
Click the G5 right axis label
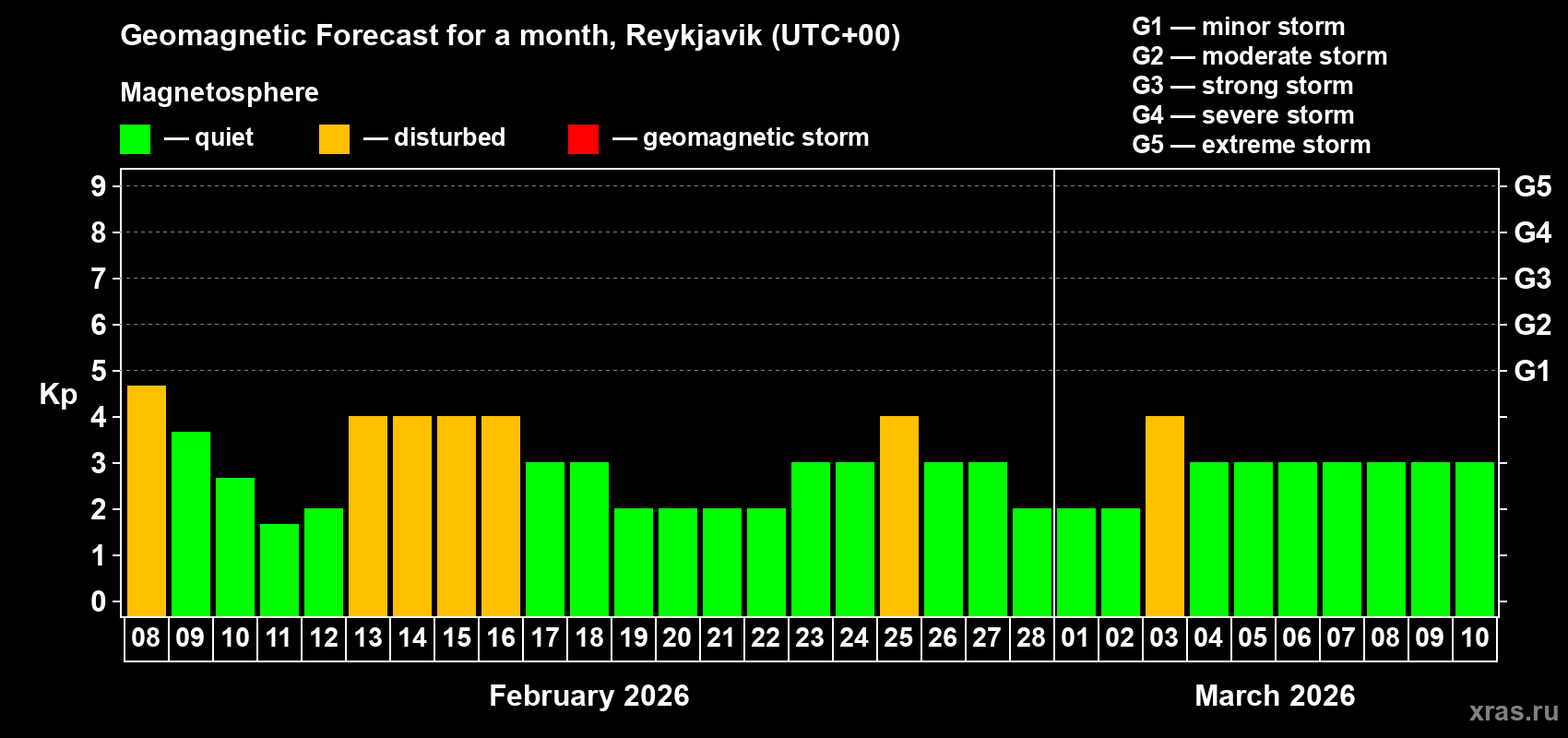pos(1532,186)
